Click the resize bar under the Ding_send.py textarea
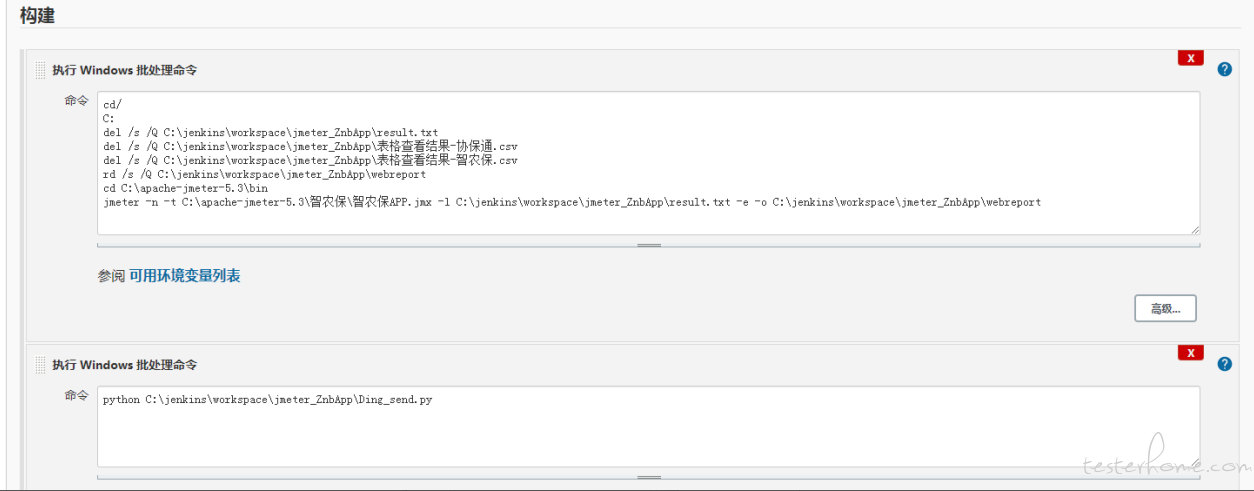The image size is (1254, 491). pos(648,476)
